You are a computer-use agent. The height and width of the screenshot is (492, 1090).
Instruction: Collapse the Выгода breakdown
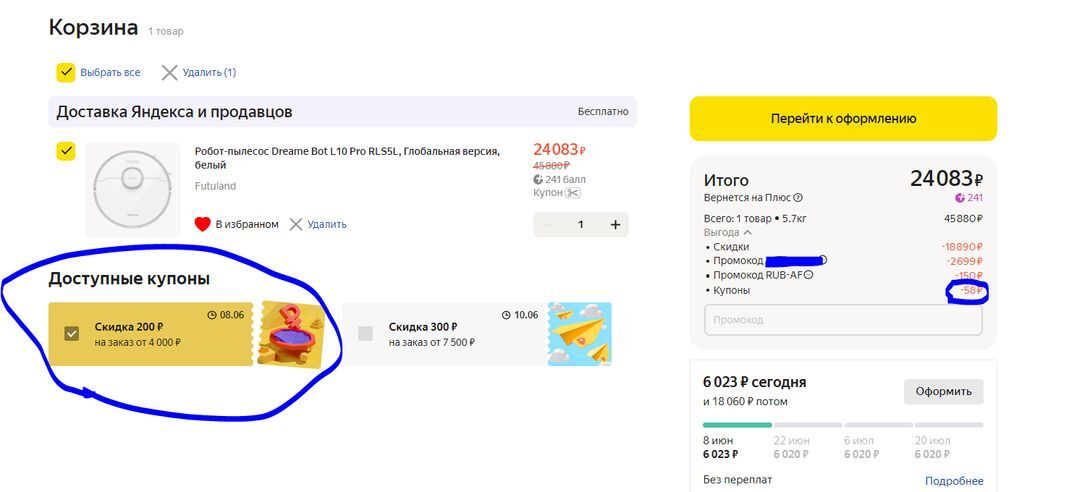[747, 232]
